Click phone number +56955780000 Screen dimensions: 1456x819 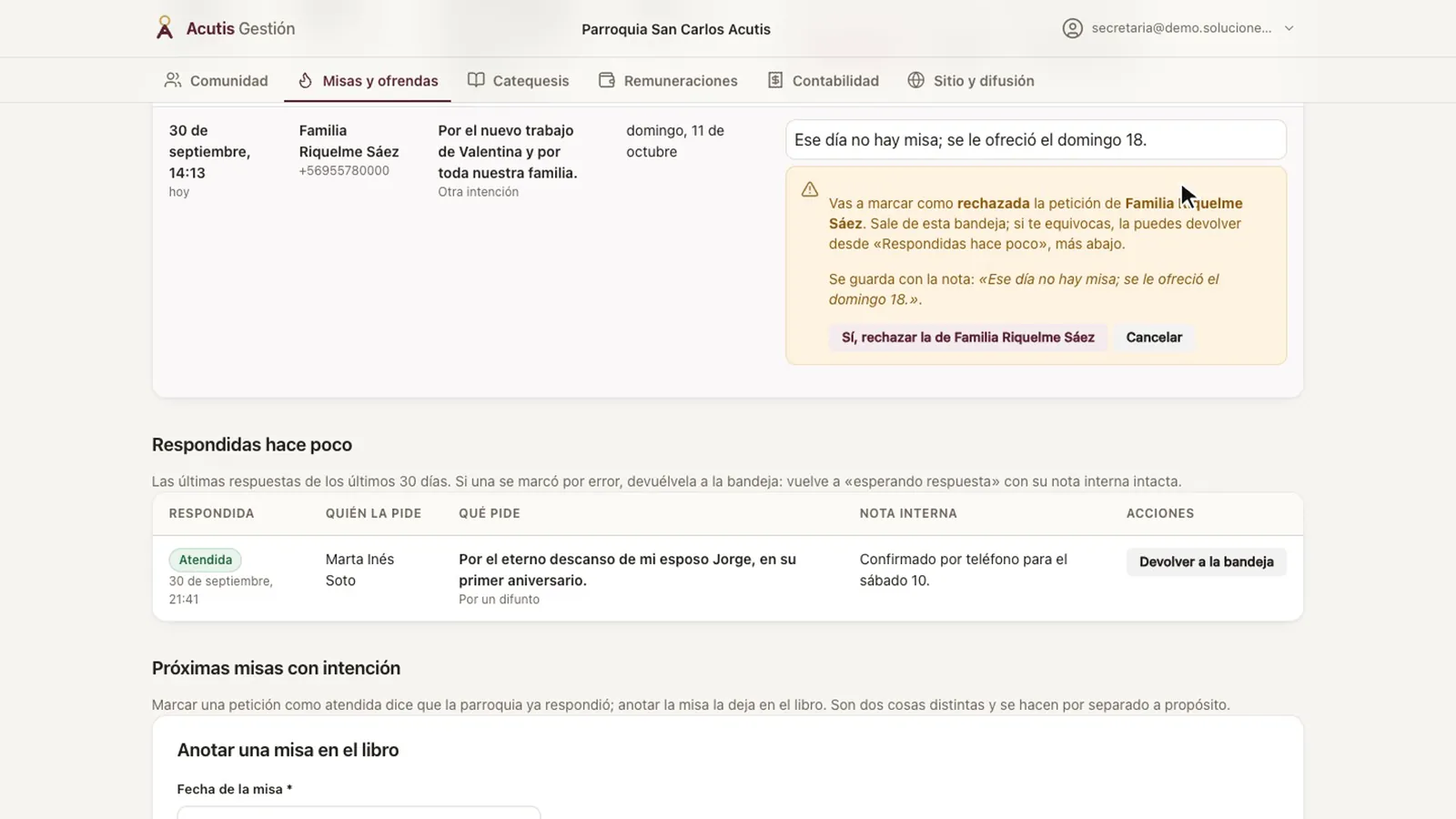point(344,171)
